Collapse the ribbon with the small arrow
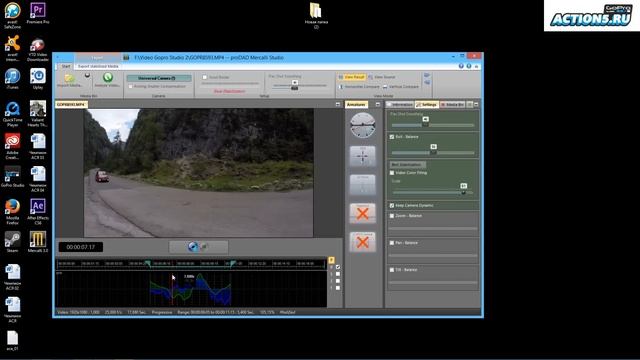 point(476,66)
